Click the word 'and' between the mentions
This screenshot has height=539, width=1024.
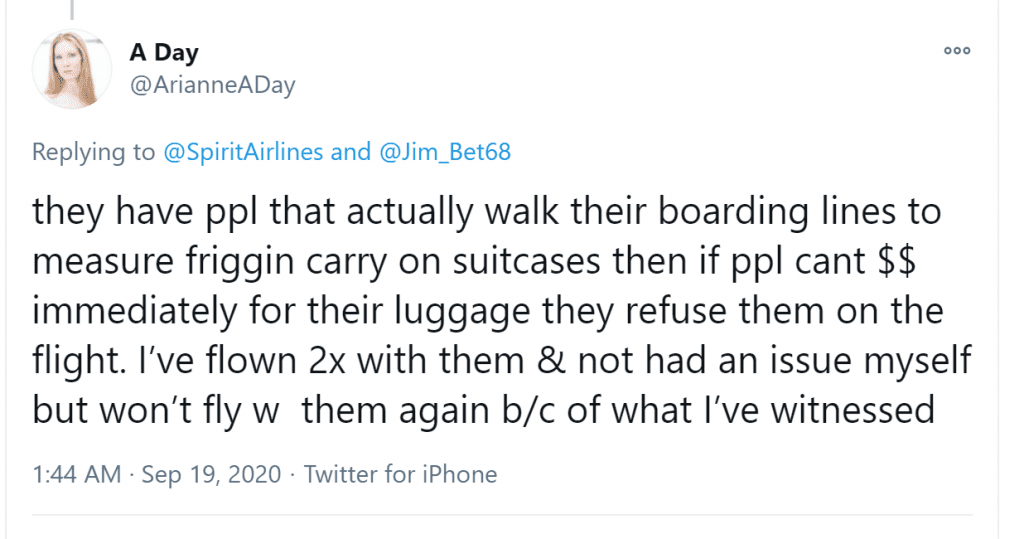click(351, 152)
